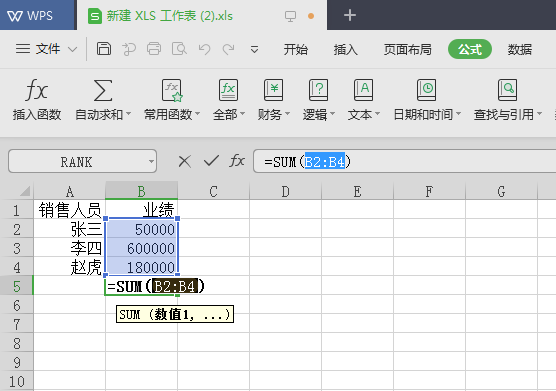
Task: Open Date and Time (日期和时间) functions icon
Action: (x=426, y=90)
